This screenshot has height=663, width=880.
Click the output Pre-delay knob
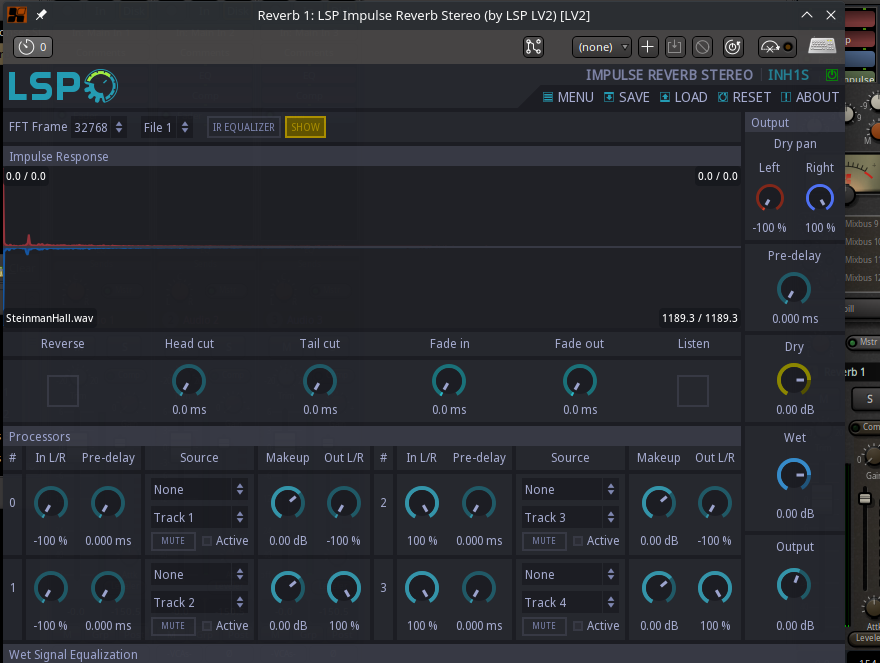(x=794, y=290)
